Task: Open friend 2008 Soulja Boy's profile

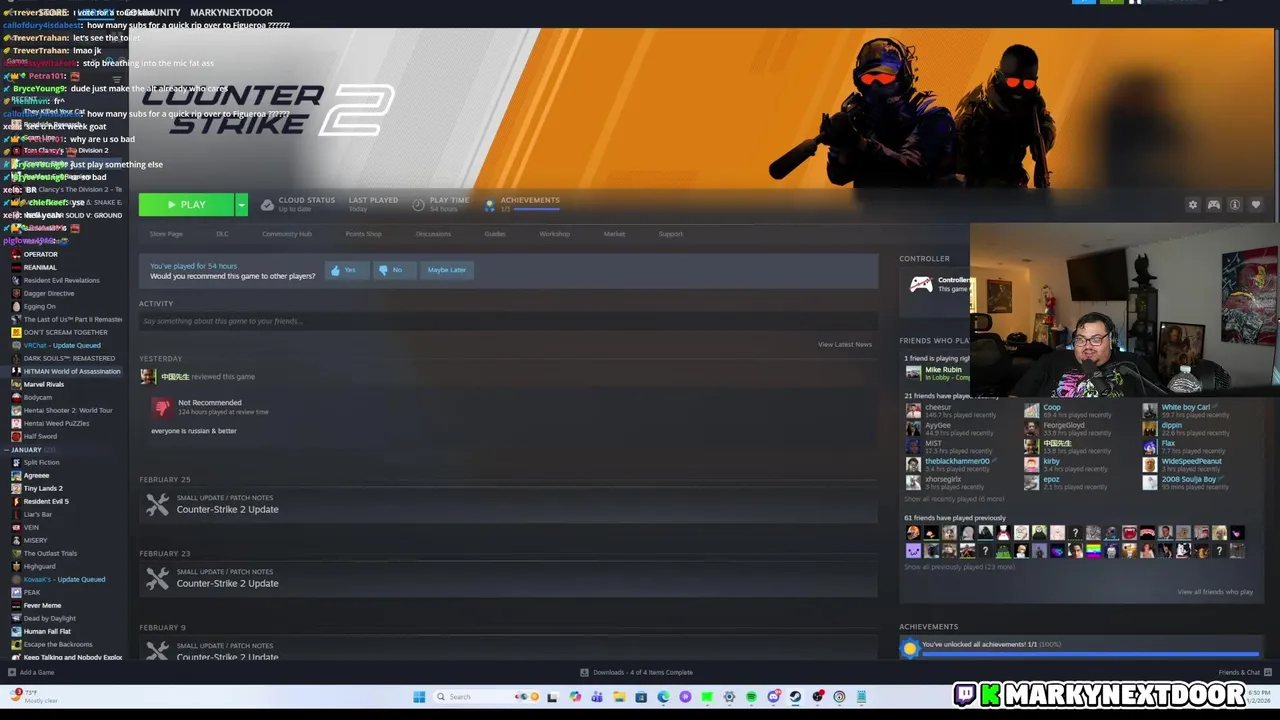Action: click(1189, 479)
